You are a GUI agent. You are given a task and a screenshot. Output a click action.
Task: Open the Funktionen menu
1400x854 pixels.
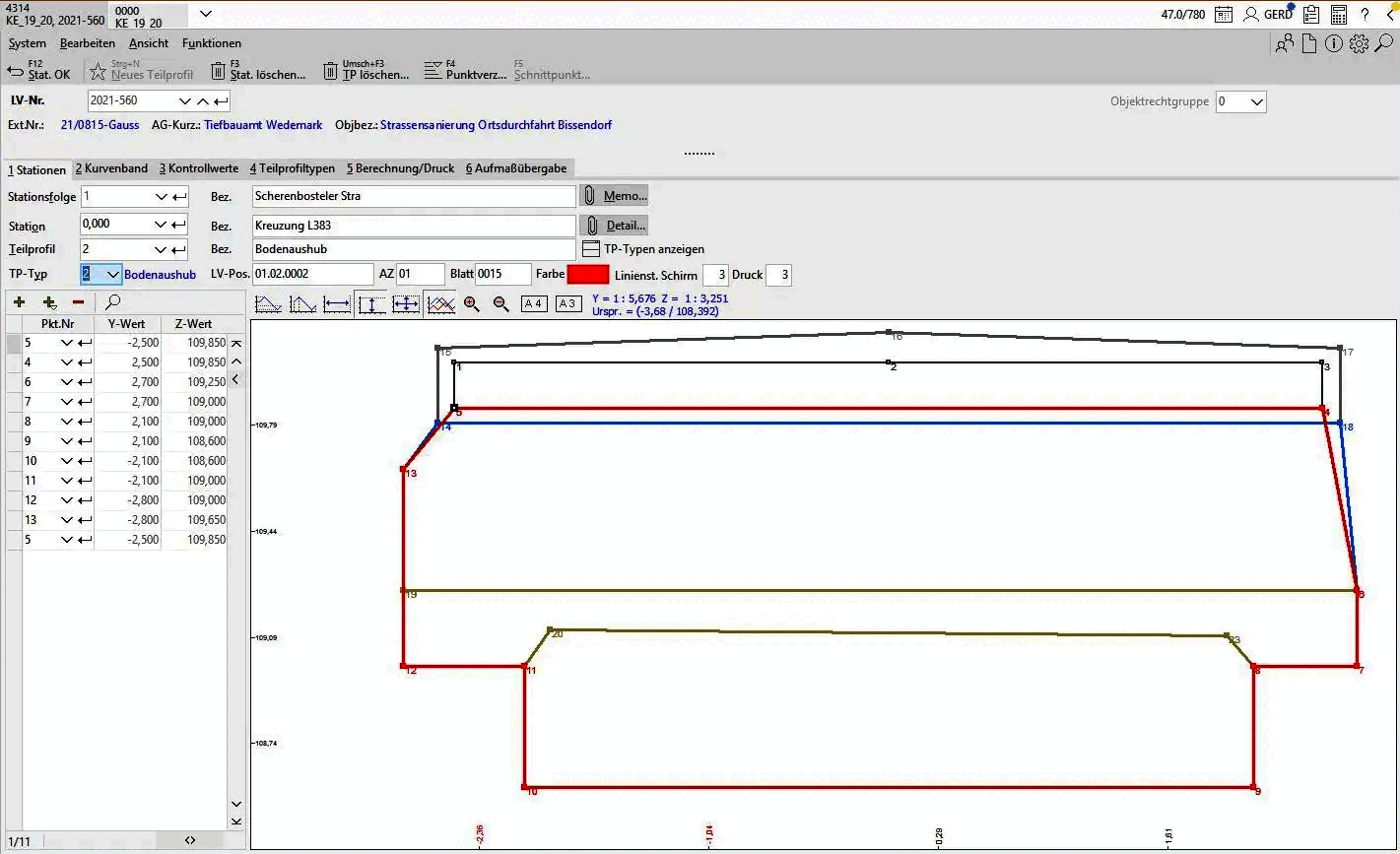point(211,43)
